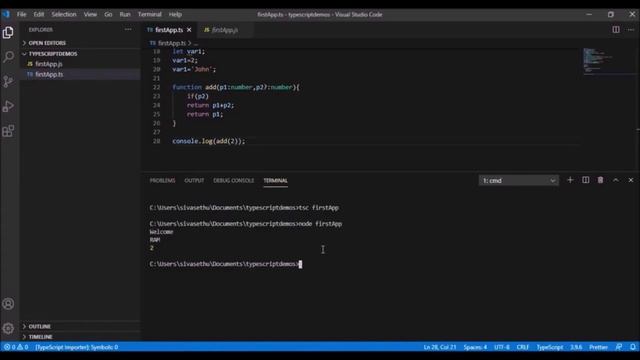The height and width of the screenshot is (360, 640).
Task: Click line number 22 in the gutter
Action: [x=156, y=87]
